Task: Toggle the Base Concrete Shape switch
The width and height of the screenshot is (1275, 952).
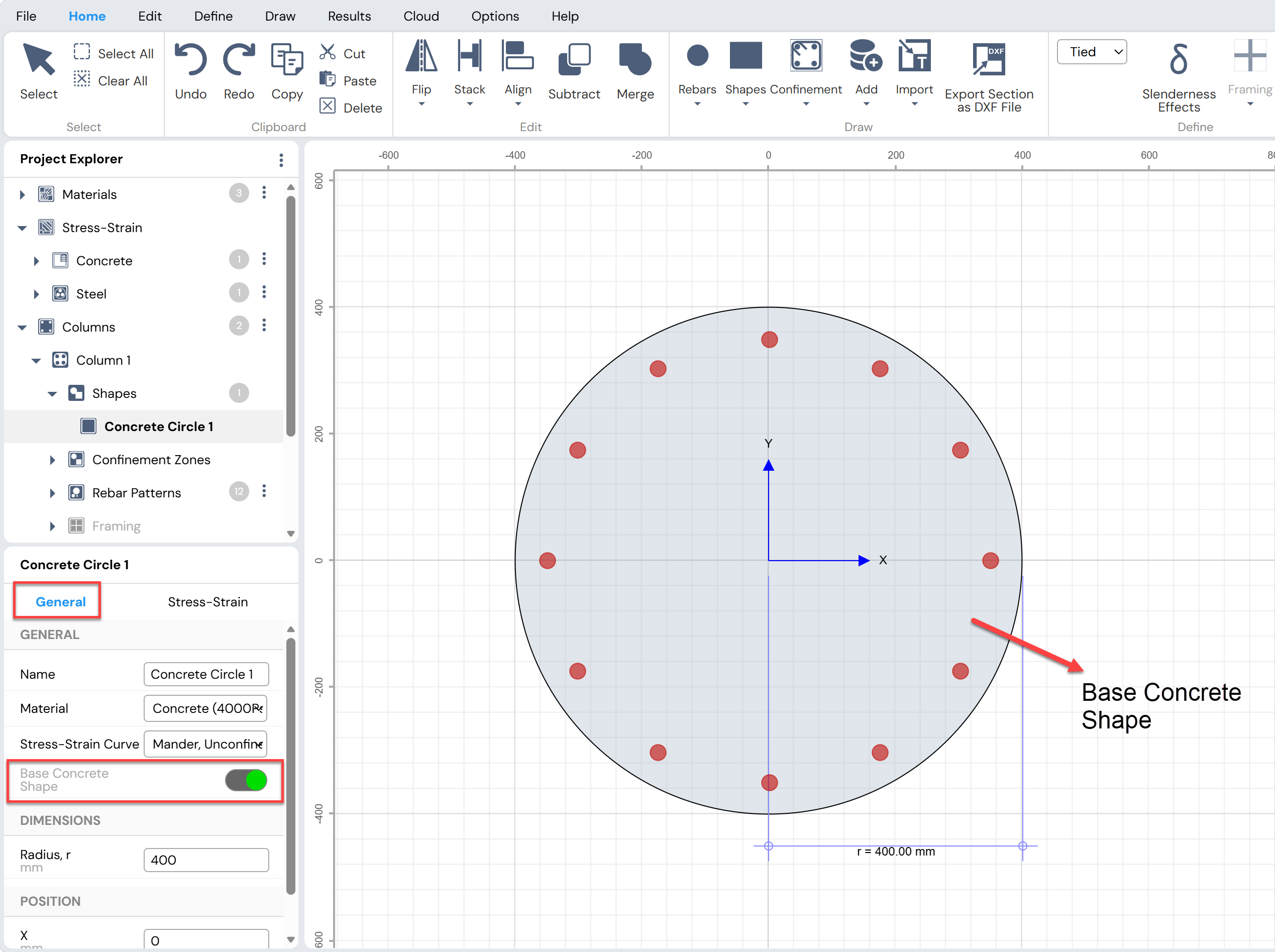Action: coord(246,780)
